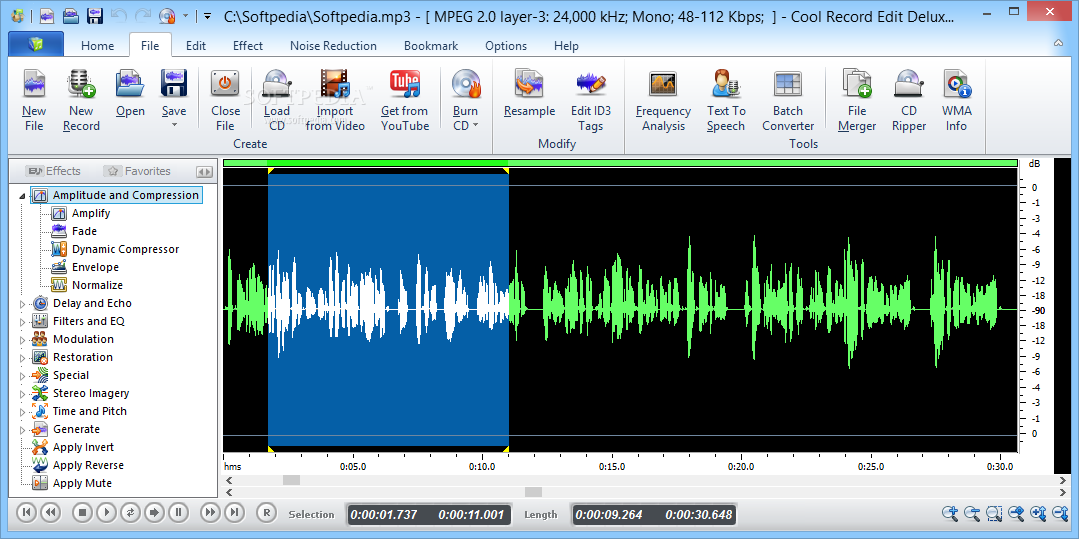Image resolution: width=1079 pixels, height=539 pixels.
Task: Click the stop button
Action: [x=83, y=512]
